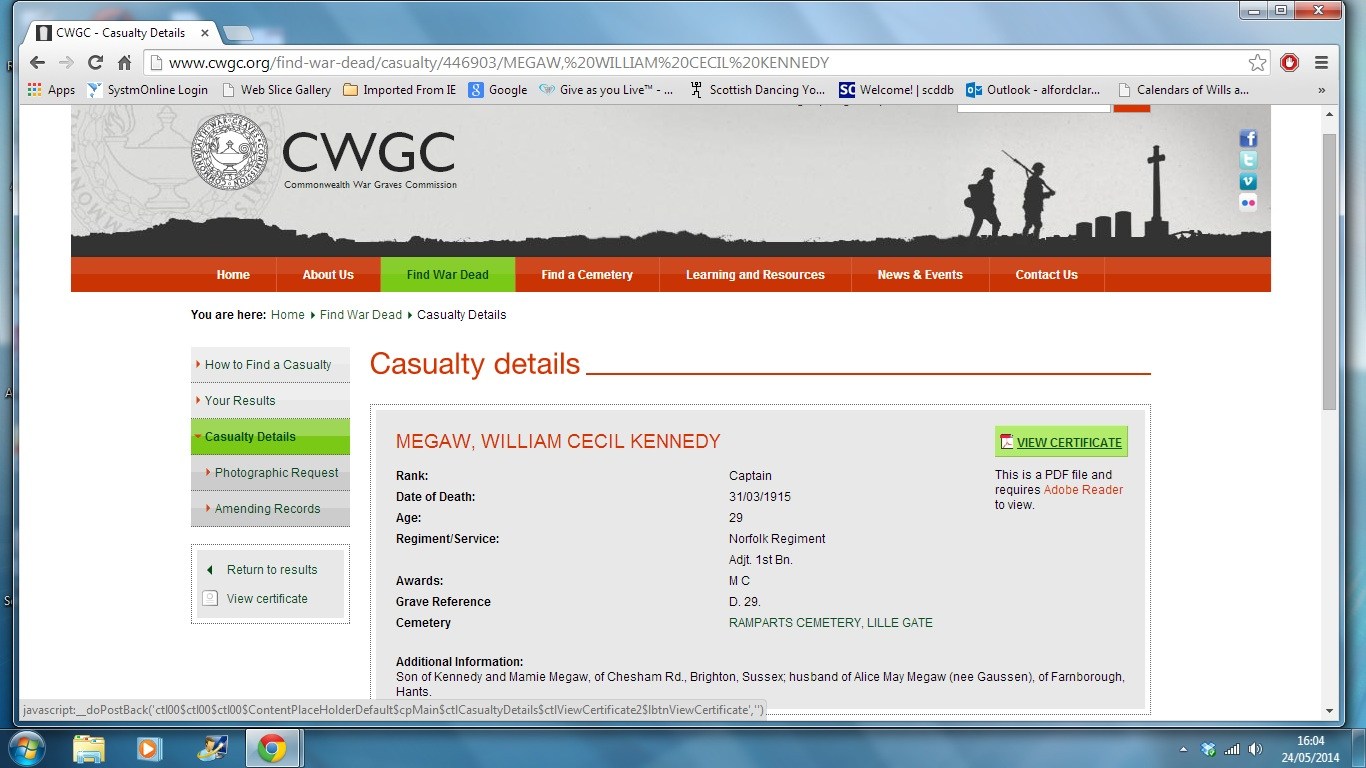The height and width of the screenshot is (768, 1366).
Task: Open the Facebook social icon
Action: tap(1248, 139)
